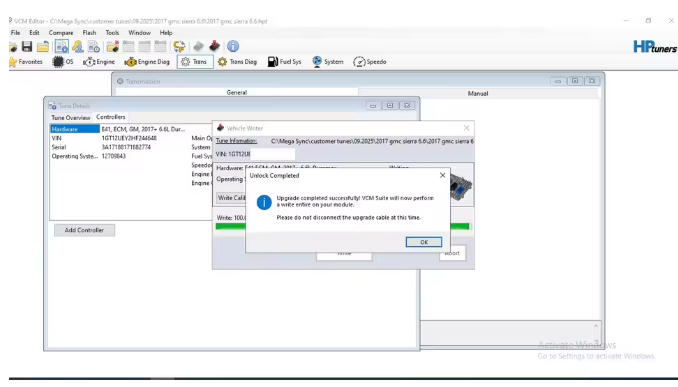This screenshot has height=387, width=678.
Task: Switch to General tab in Transmission window
Action: 237,93
